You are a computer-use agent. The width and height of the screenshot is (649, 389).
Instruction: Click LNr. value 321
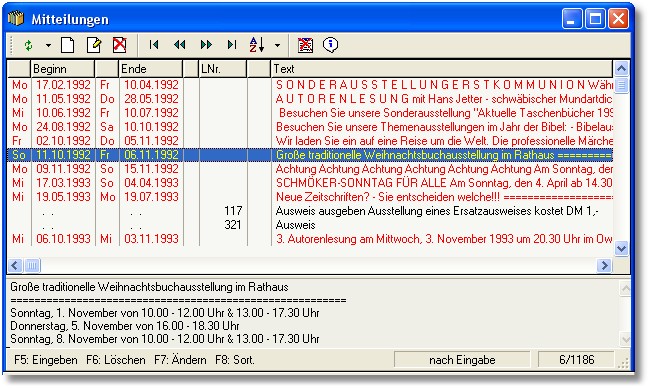233,225
